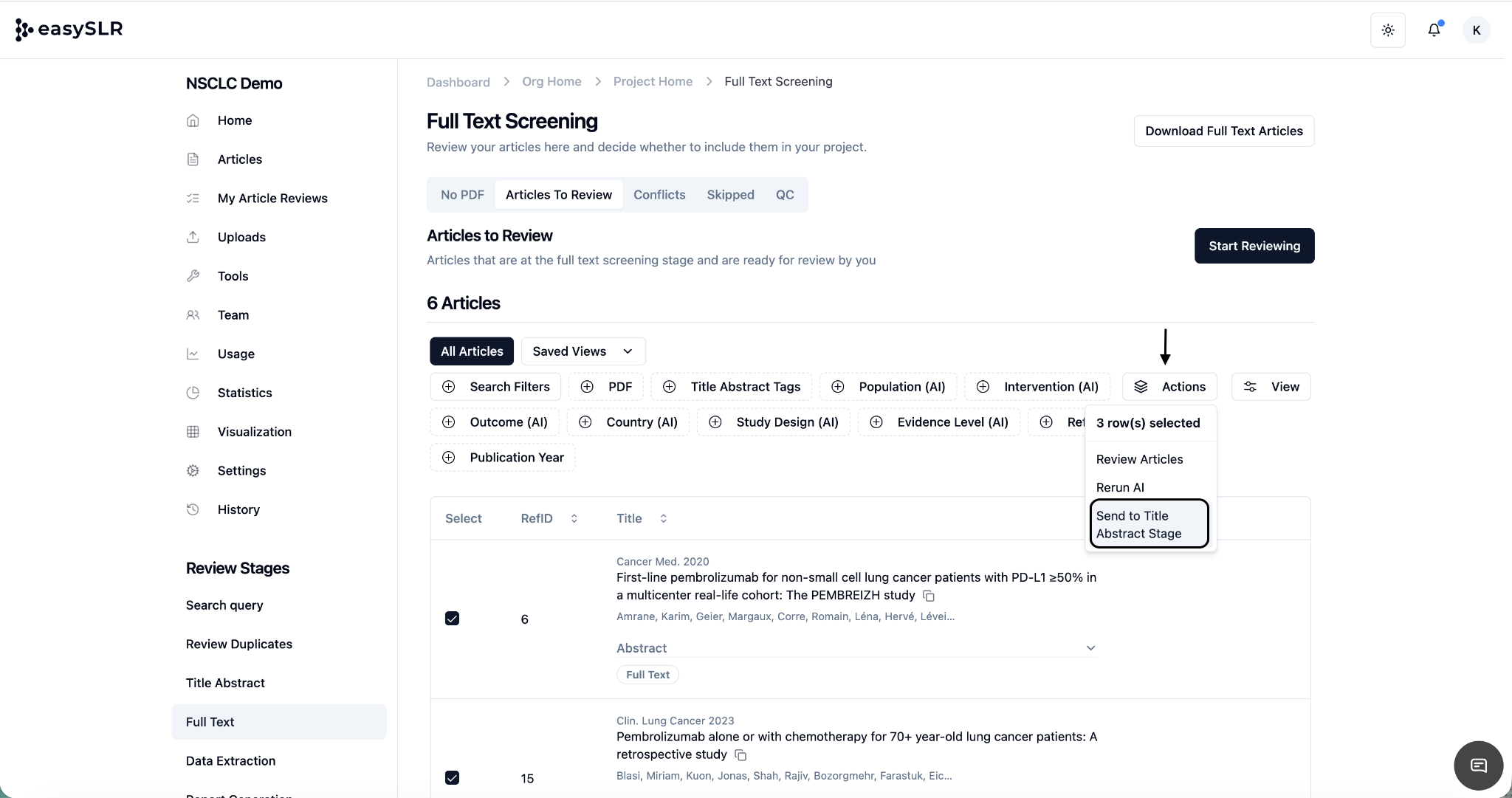Copy title of PEMBREIZH study article
The height and width of the screenshot is (798, 1512).
point(929,596)
